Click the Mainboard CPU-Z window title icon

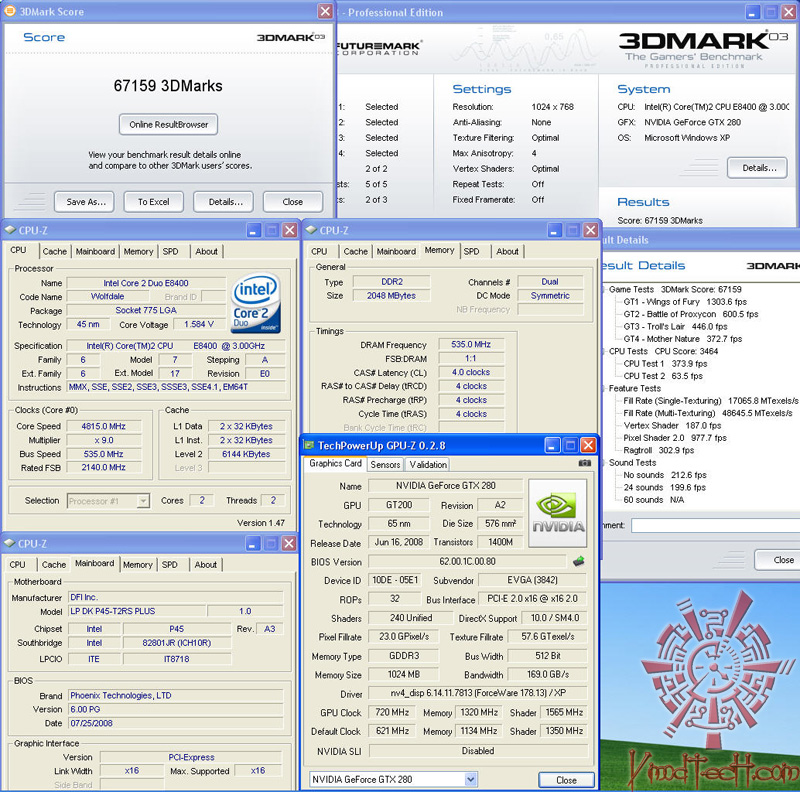point(10,543)
